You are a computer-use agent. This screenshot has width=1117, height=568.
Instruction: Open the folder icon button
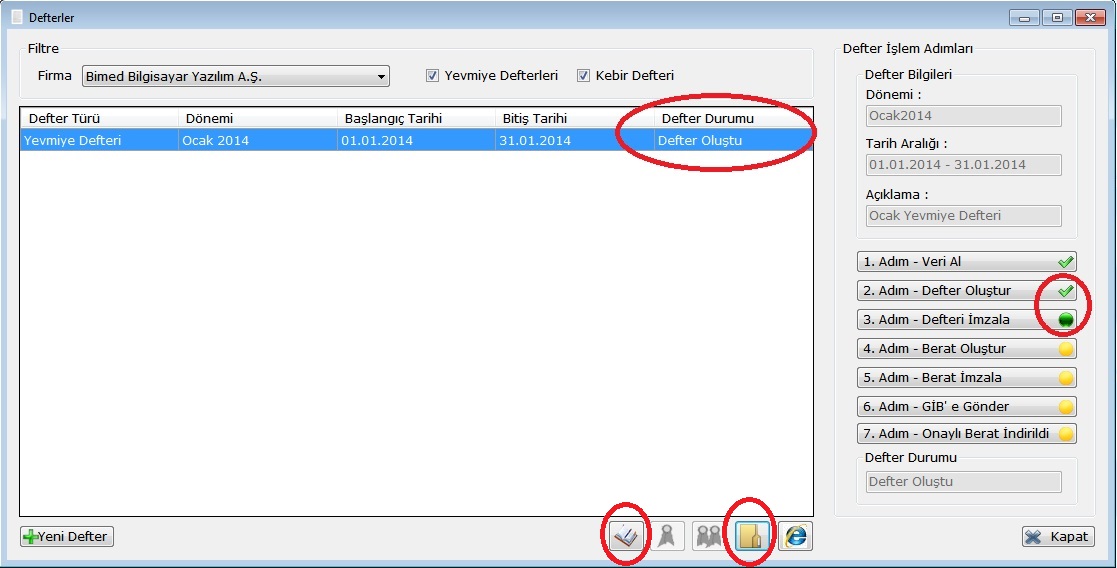click(752, 536)
